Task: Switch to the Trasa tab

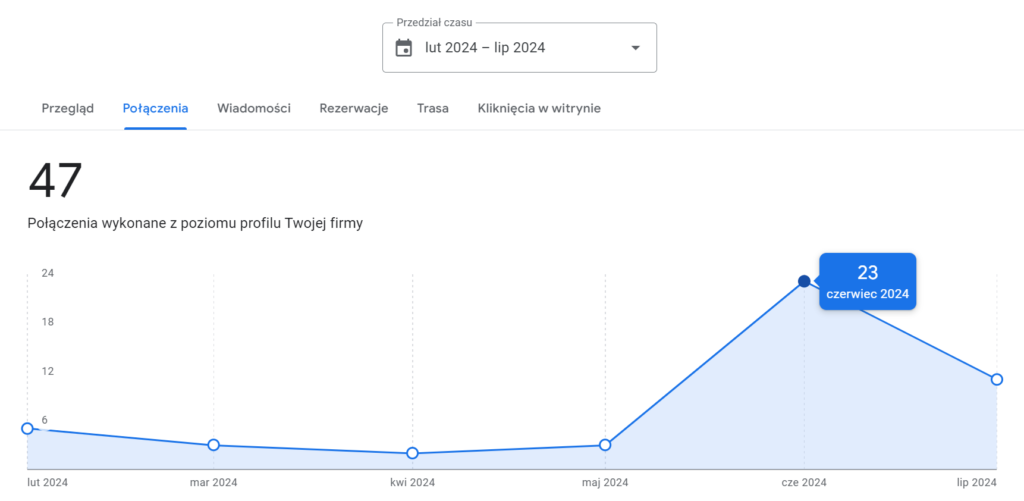Action: click(433, 109)
